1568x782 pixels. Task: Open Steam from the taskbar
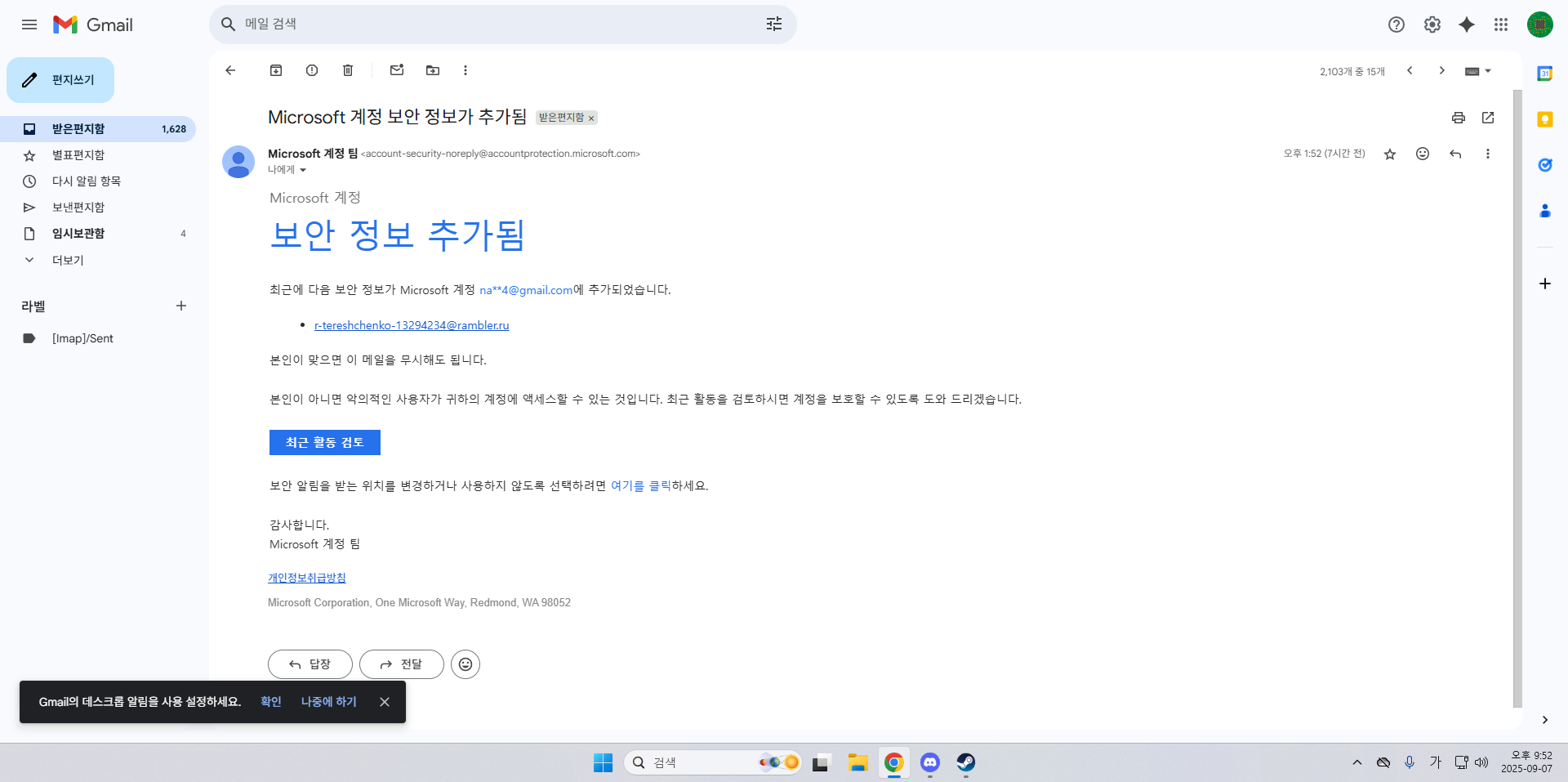click(x=966, y=762)
